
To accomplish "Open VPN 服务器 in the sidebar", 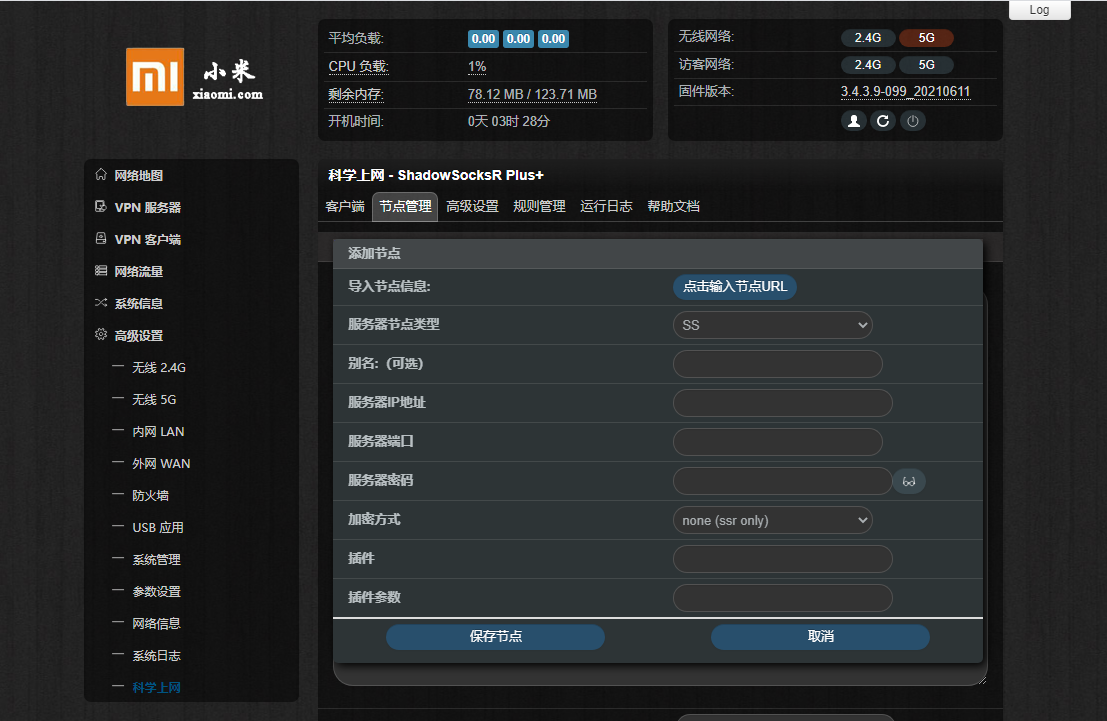I will (x=147, y=208).
